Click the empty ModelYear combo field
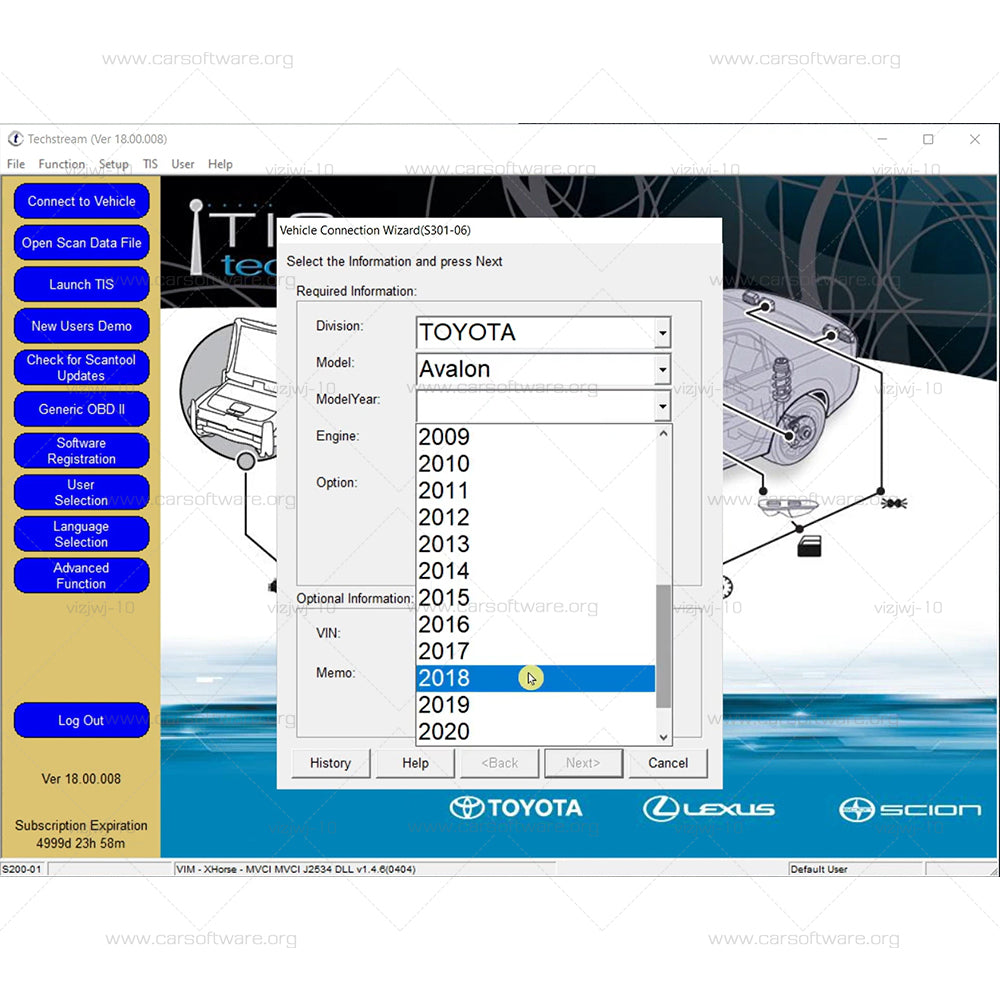The image size is (1000, 1000). pyautogui.click(x=543, y=406)
